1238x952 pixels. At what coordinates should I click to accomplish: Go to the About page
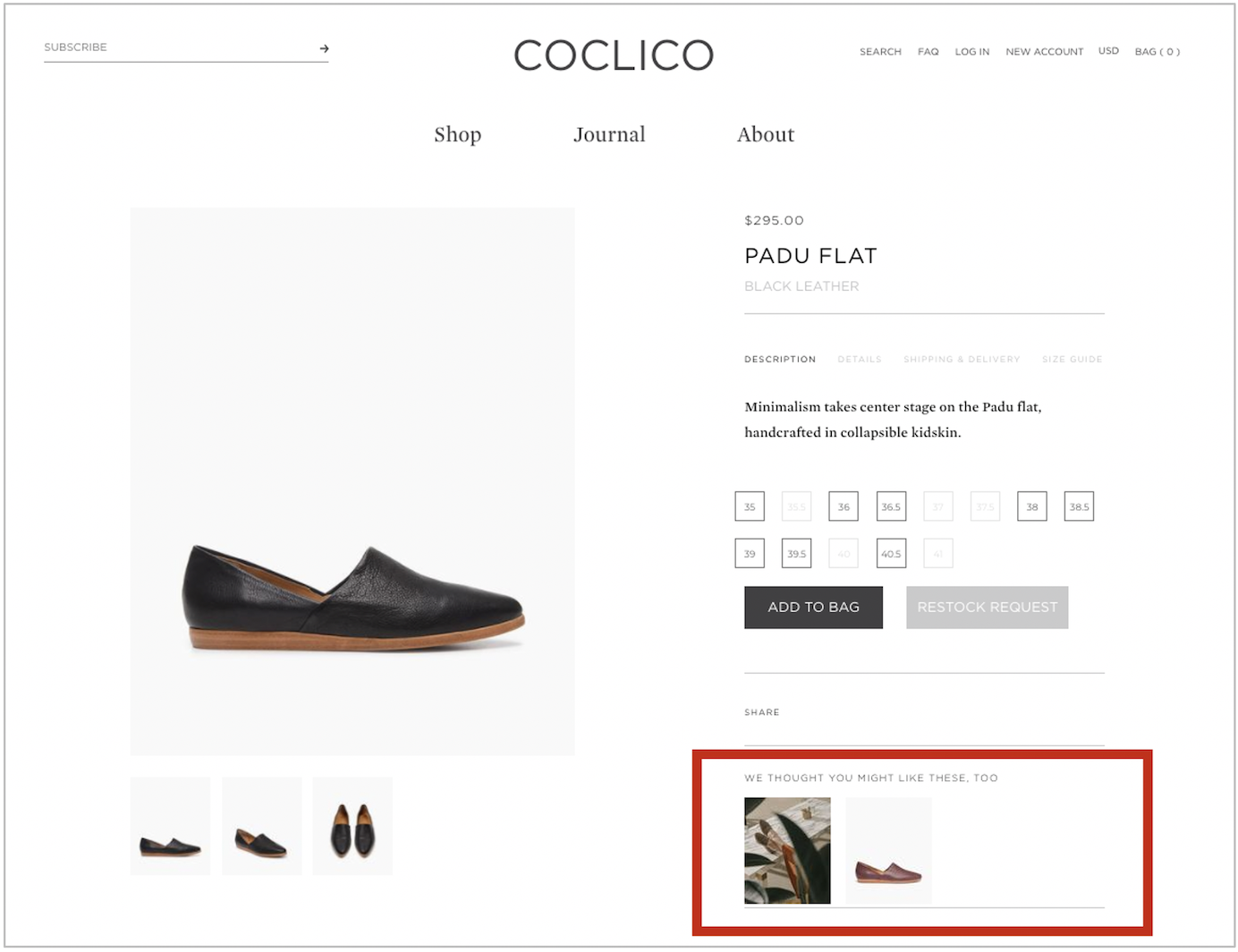765,134
